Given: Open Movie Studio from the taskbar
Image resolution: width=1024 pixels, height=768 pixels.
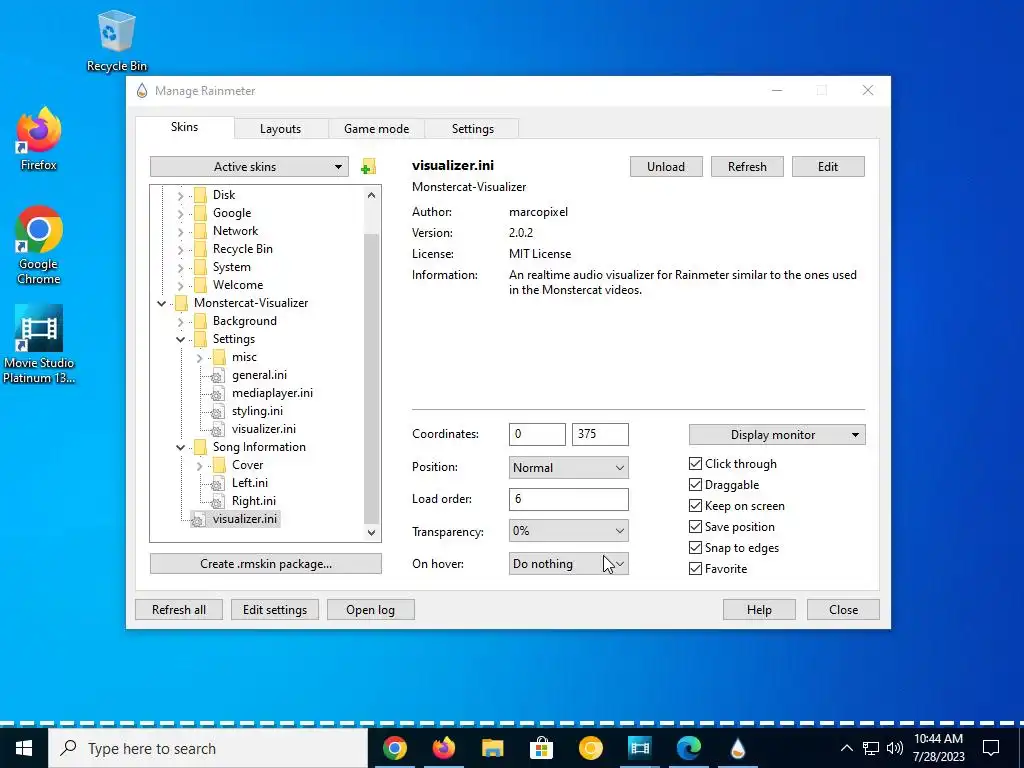Looking at the screenshot, I should [x=639, y=748].
